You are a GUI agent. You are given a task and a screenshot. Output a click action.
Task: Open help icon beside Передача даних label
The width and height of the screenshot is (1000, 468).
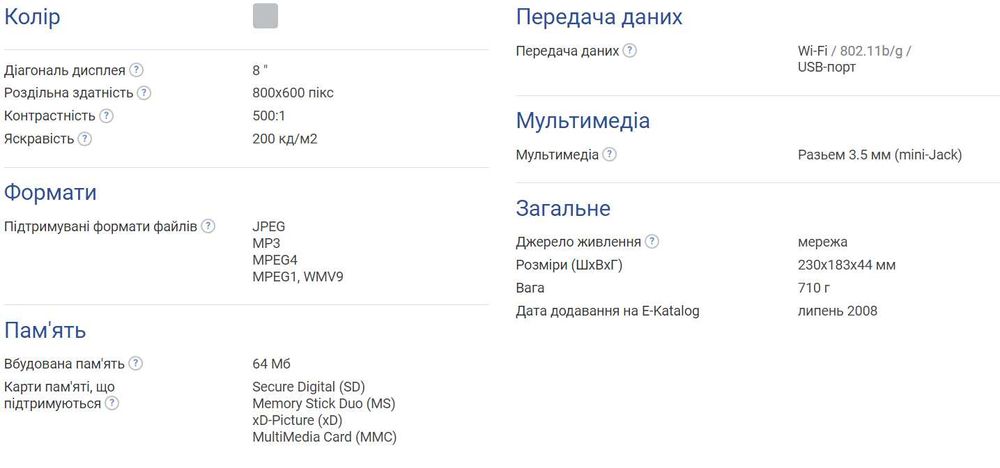point(630,51)
